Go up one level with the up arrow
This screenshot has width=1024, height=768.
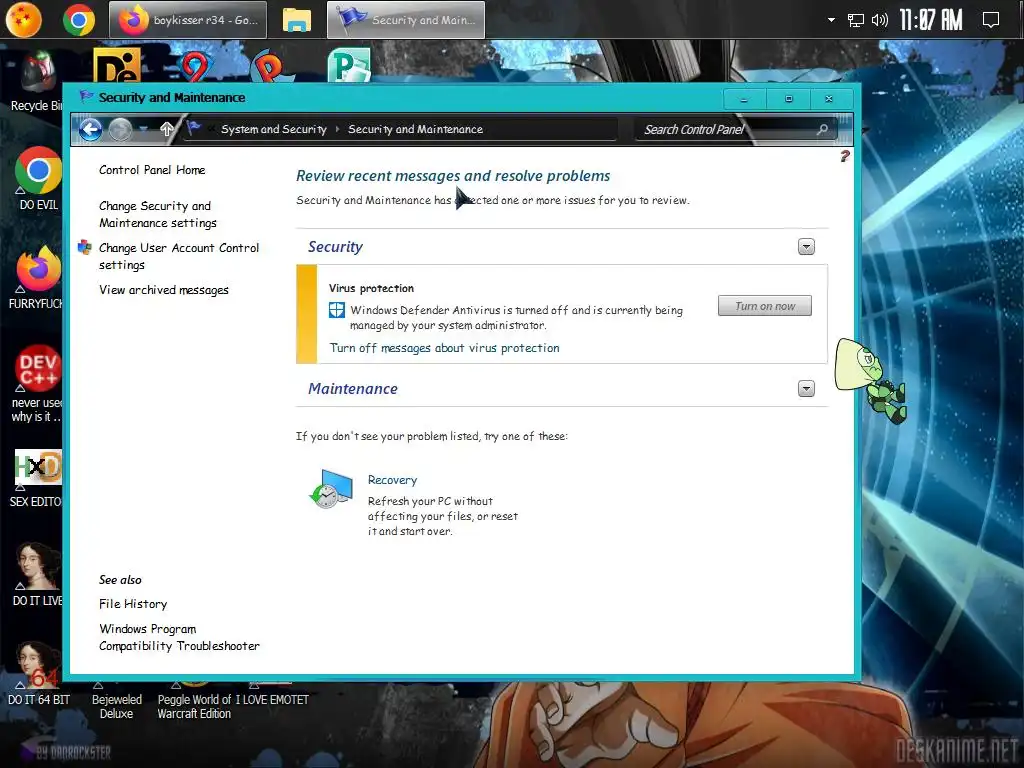point(167,129)
